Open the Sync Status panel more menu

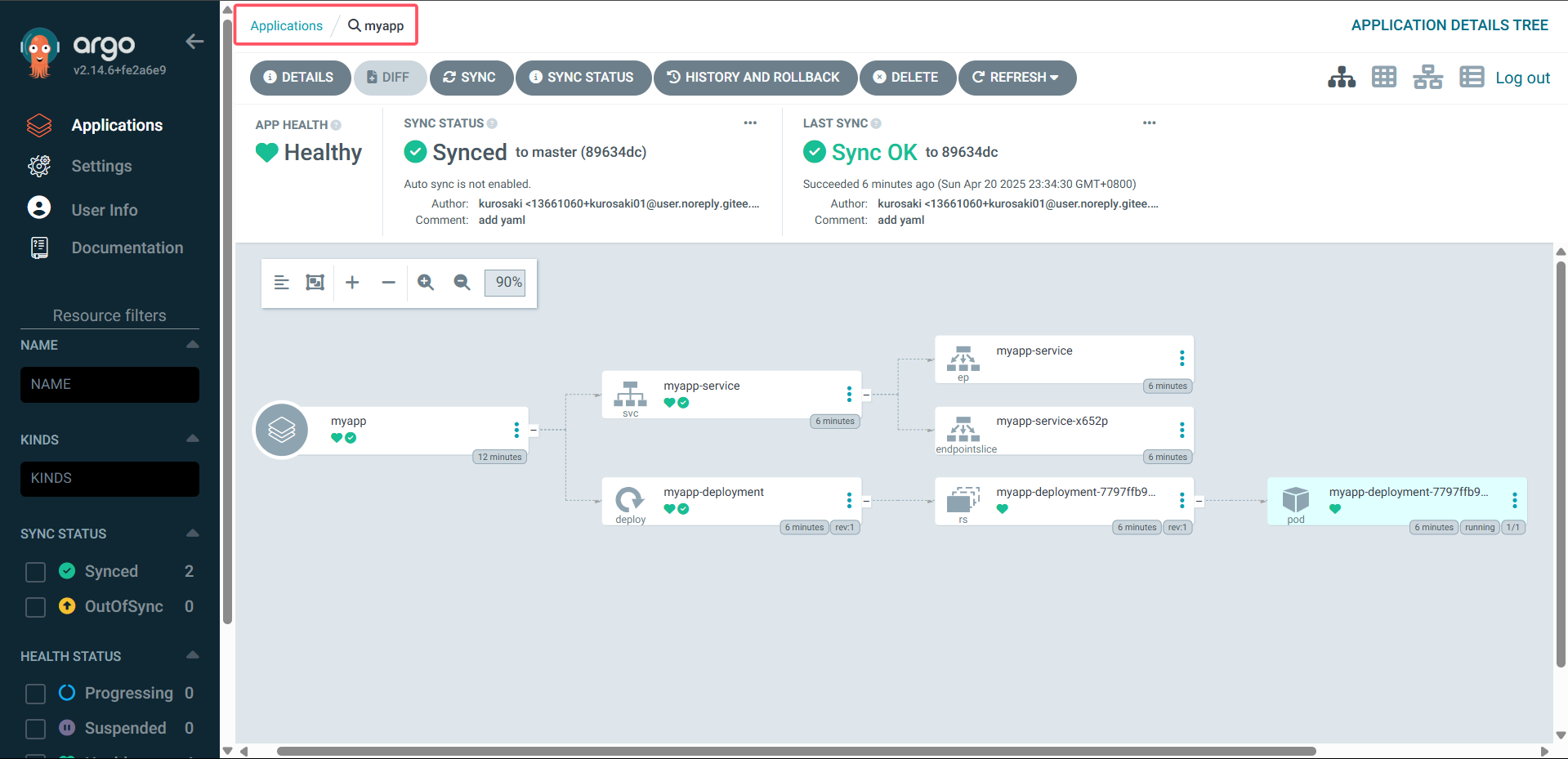pyautogui.click(x=750, y=123)
